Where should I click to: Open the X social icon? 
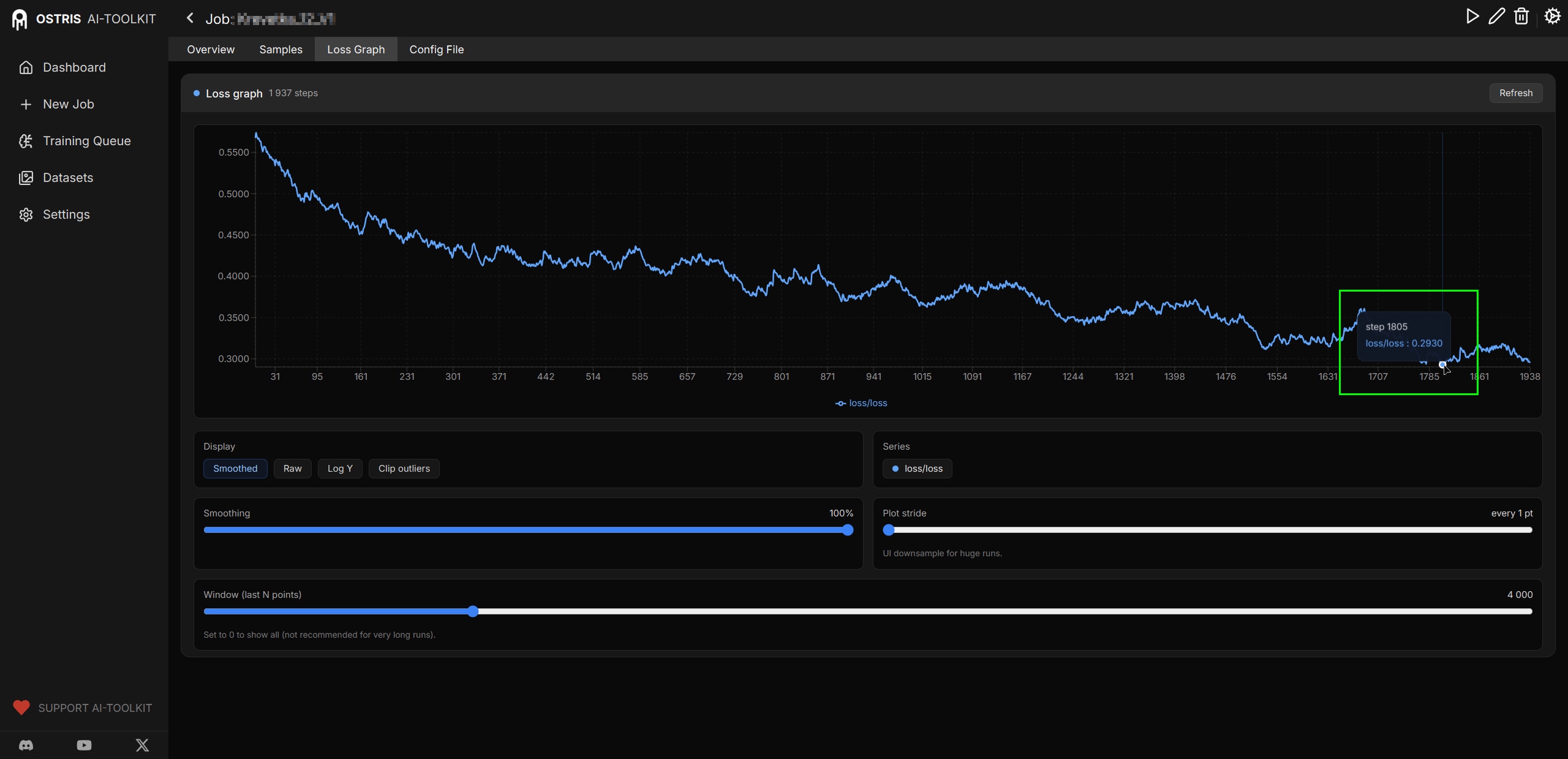(x=142, y=745)
